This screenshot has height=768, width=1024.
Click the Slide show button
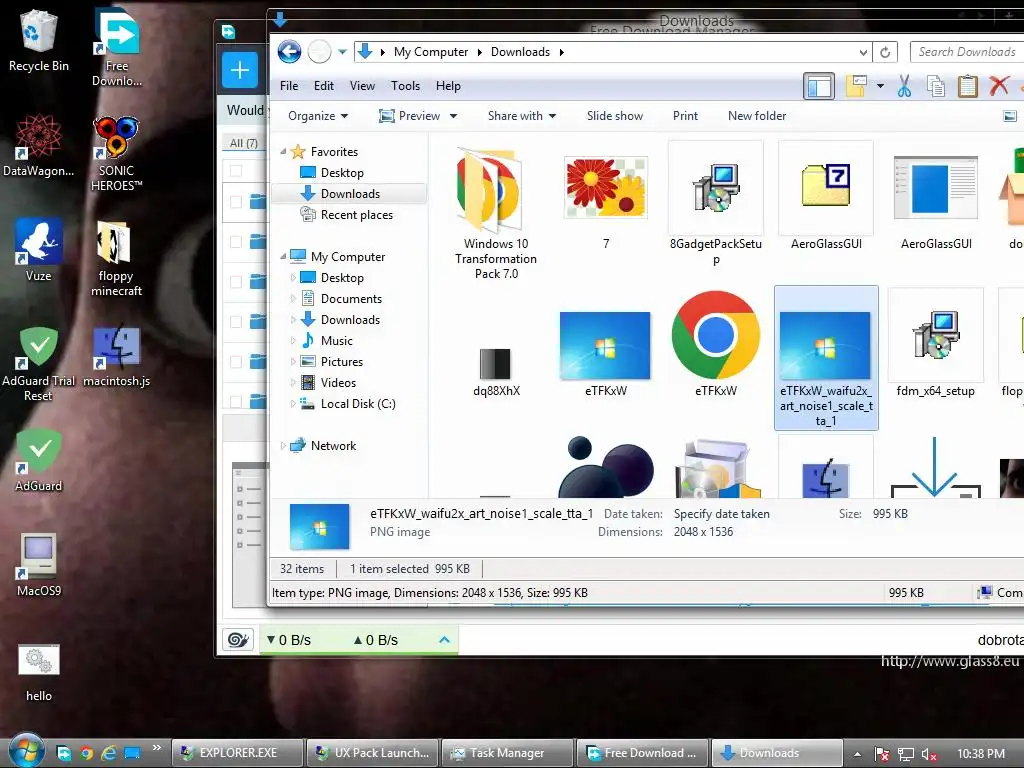[x=615, y=116]
